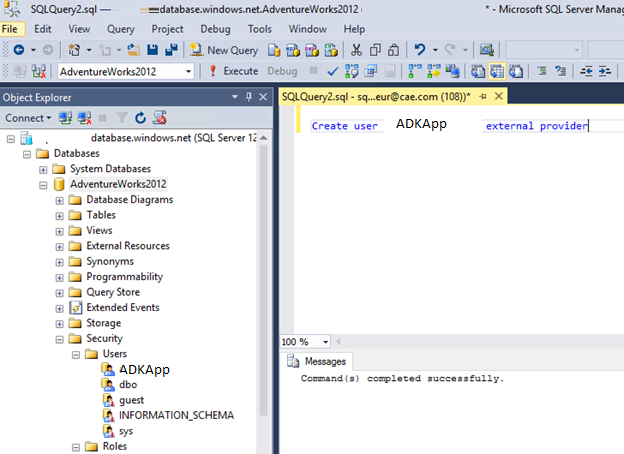Toggle the pin on SQLQuery2.sql tab
This screenshot has height=454, width=624.
(483, 96)
